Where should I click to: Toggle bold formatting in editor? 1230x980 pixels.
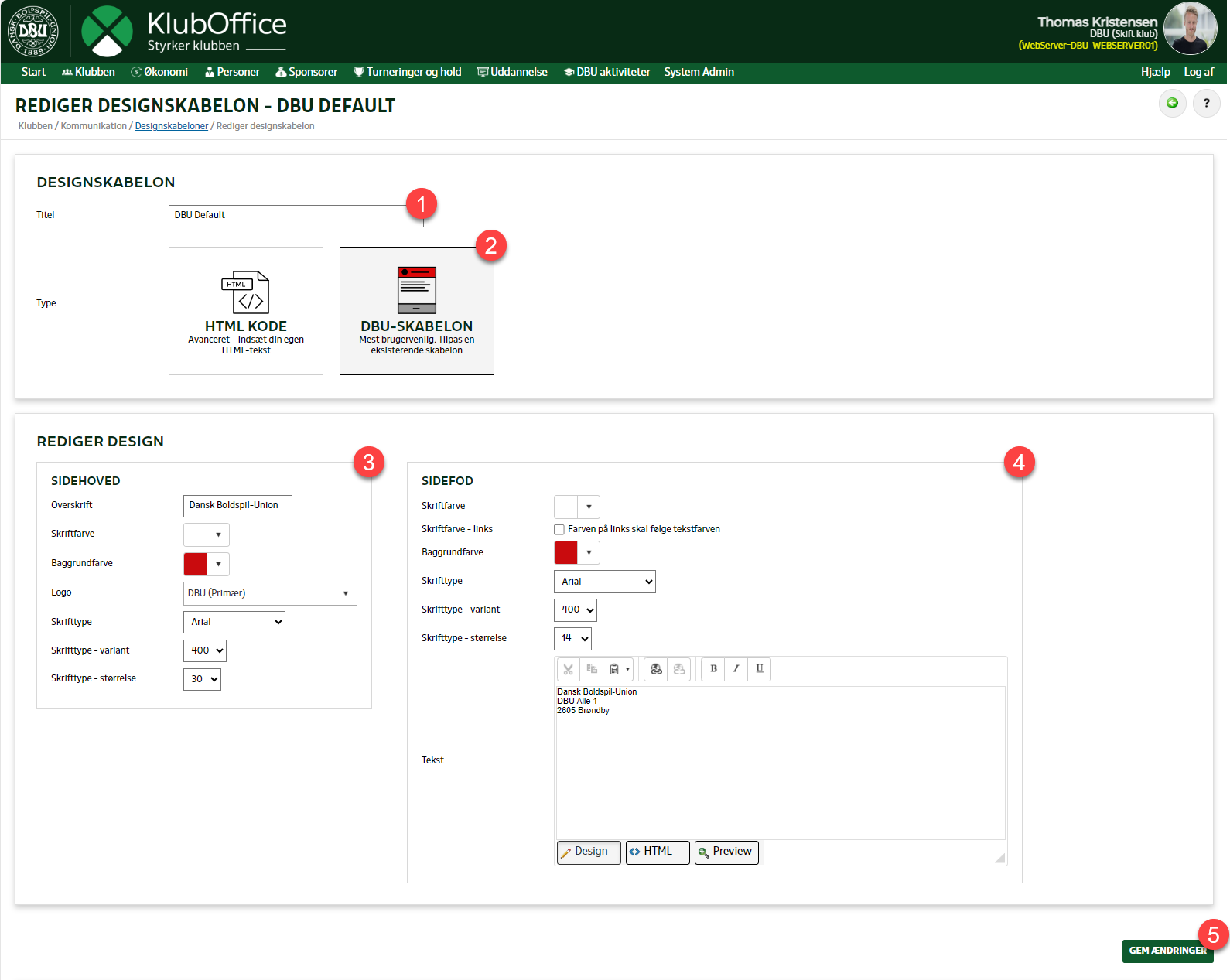[x=713, y=669]
